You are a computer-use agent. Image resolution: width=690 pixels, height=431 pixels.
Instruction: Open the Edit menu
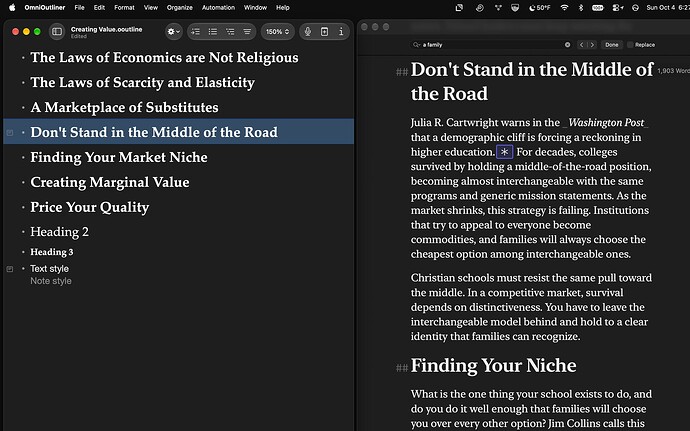coord(99,7)
